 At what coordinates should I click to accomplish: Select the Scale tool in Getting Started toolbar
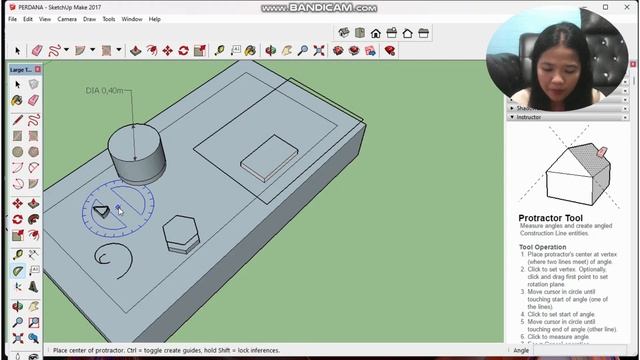point(200,51)
